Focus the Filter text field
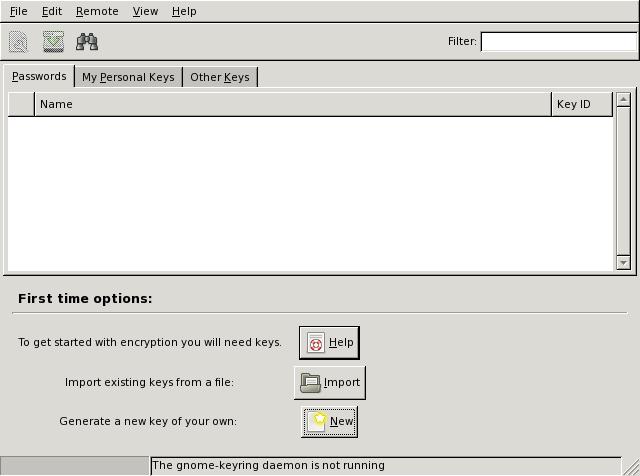Viewport: 640px width, 476px height. pos(558,42)
